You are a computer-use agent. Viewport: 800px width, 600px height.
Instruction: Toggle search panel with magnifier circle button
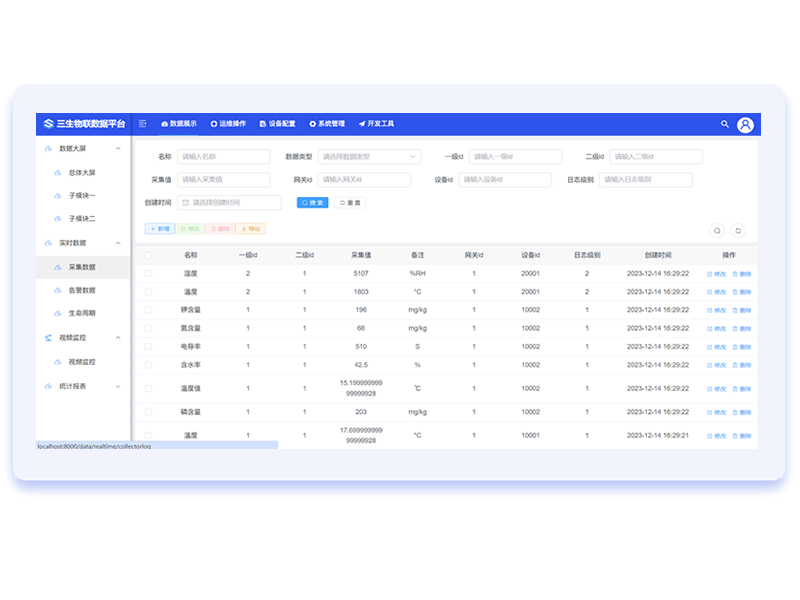717,230
